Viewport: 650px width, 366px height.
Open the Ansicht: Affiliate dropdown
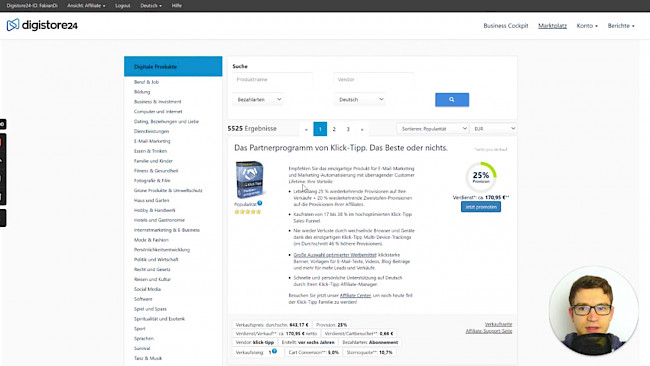click(86, 6)
